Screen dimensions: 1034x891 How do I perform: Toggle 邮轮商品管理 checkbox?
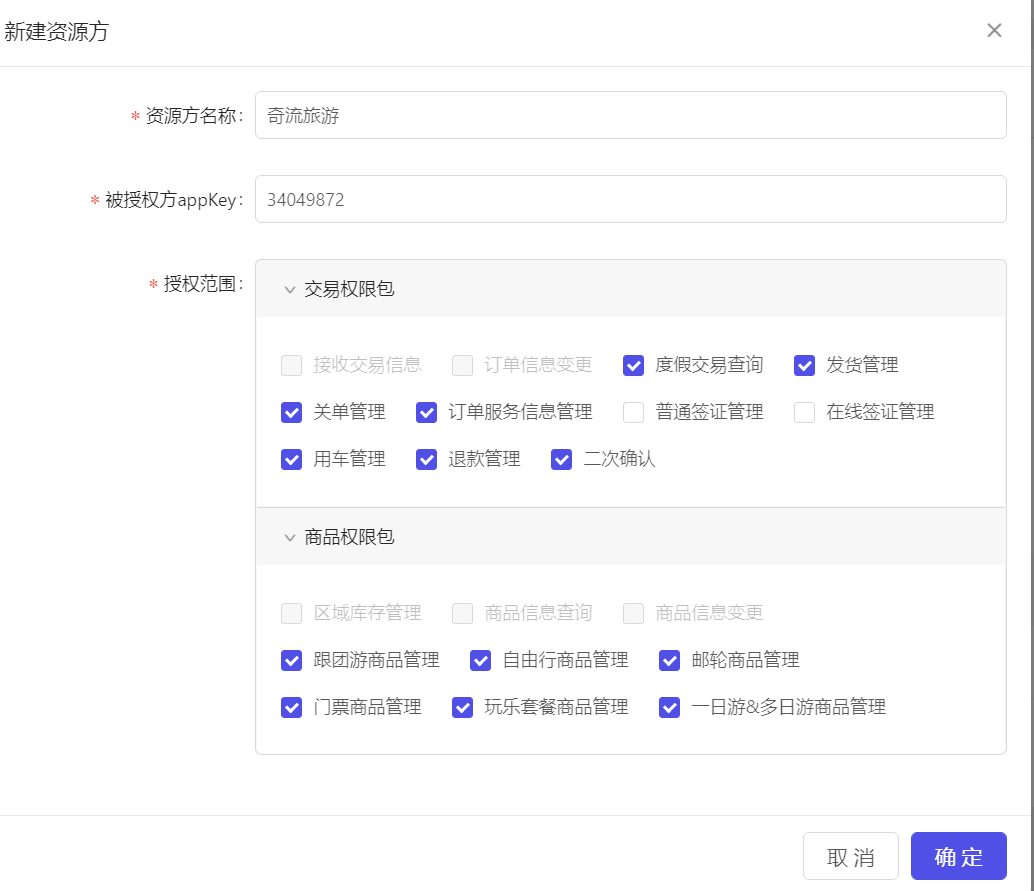pos(670,660)
